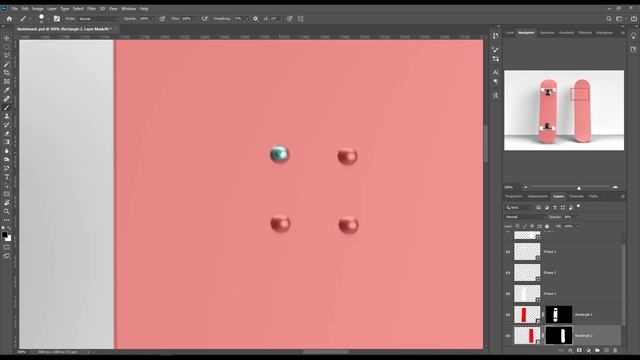The image size is (640, 360).
Task: Select the Rectangle 1 layer mask thumbnail
Action: [x=559, y=315]
